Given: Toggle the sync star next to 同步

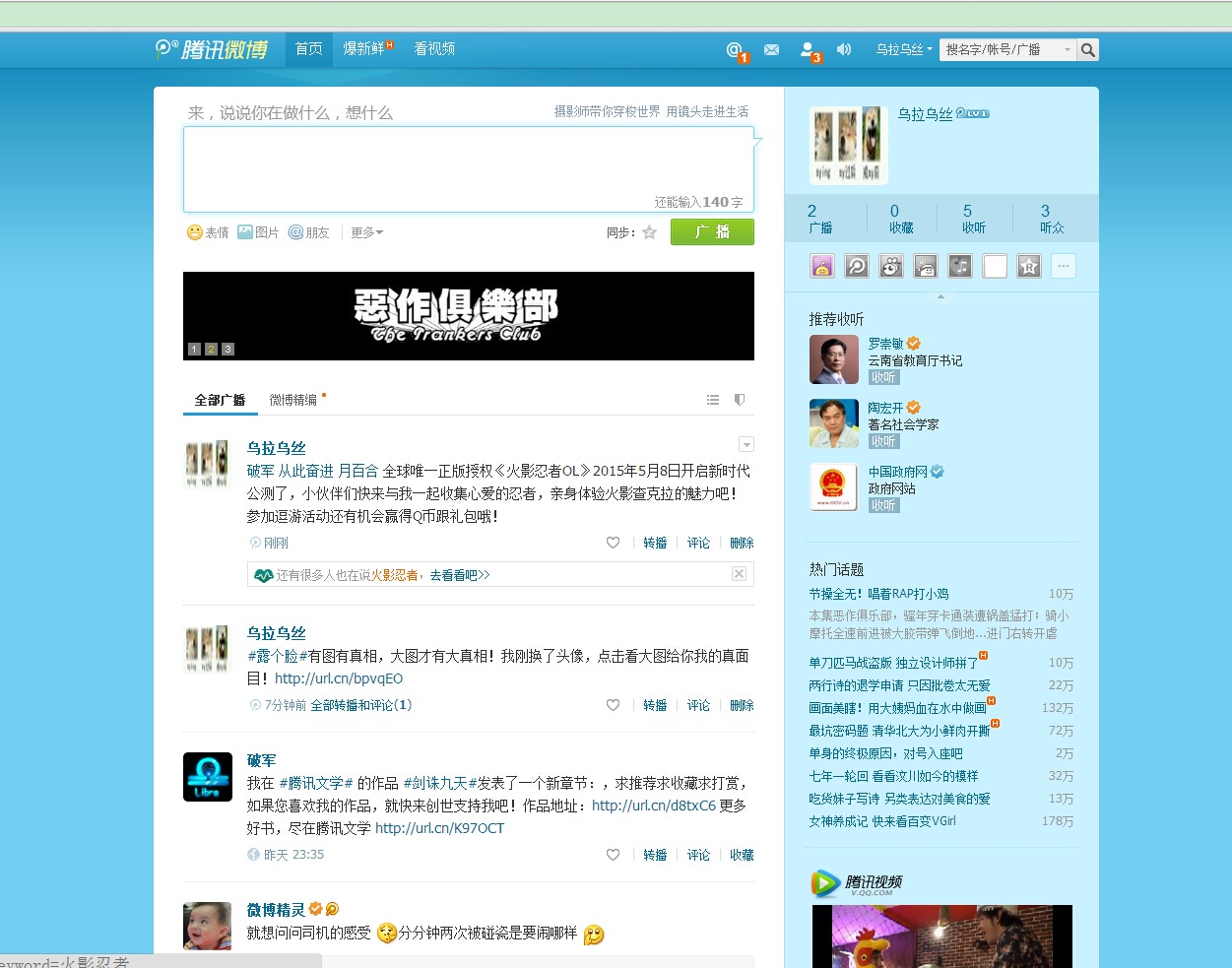Looking at the screenshot, I should coord(649,232).
